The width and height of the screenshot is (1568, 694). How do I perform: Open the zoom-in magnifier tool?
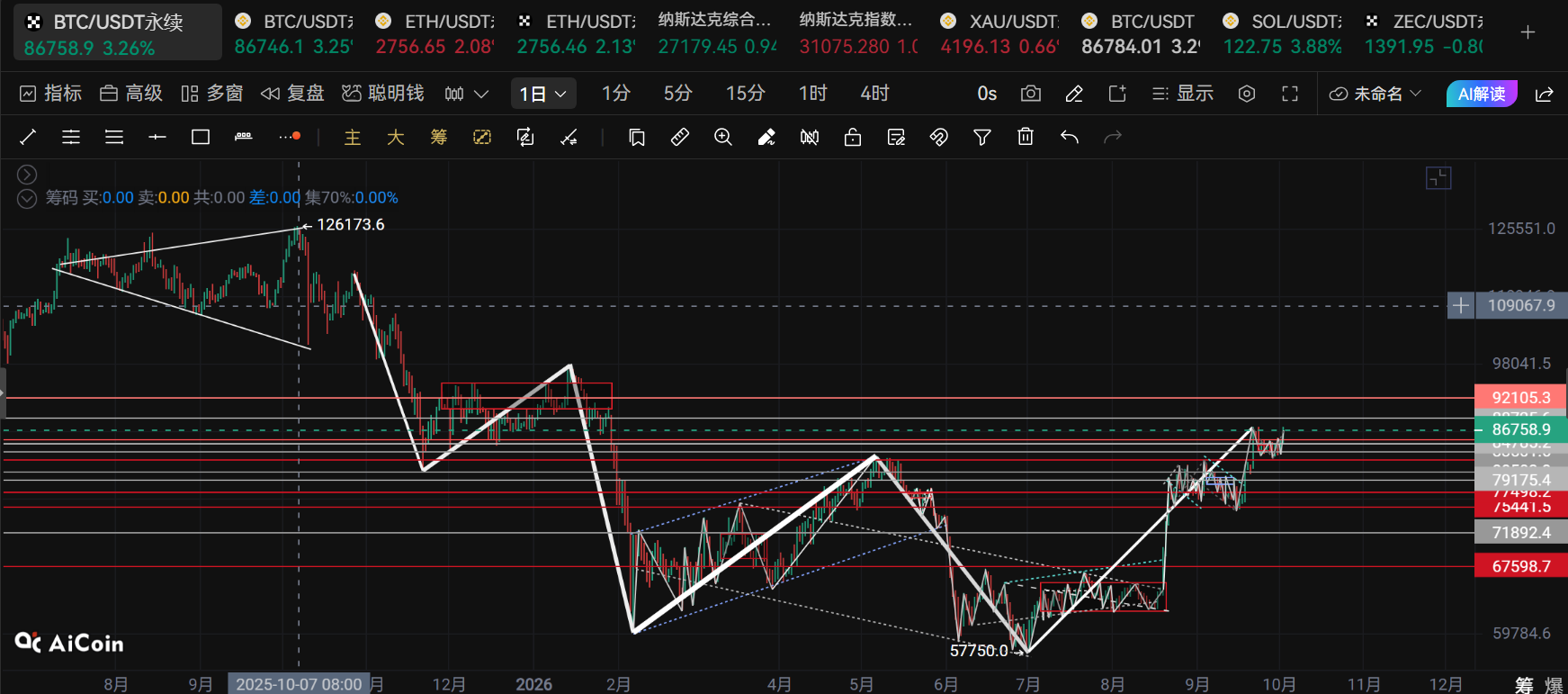[x=723, y=137]
